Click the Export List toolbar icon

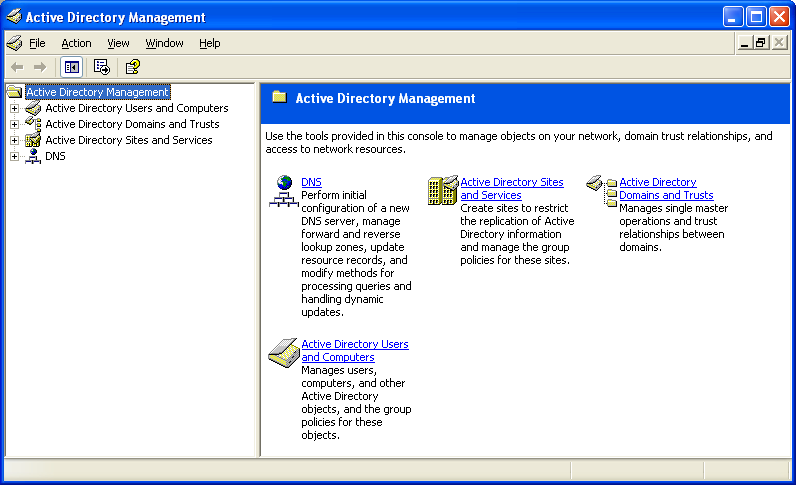pos(102,67)
